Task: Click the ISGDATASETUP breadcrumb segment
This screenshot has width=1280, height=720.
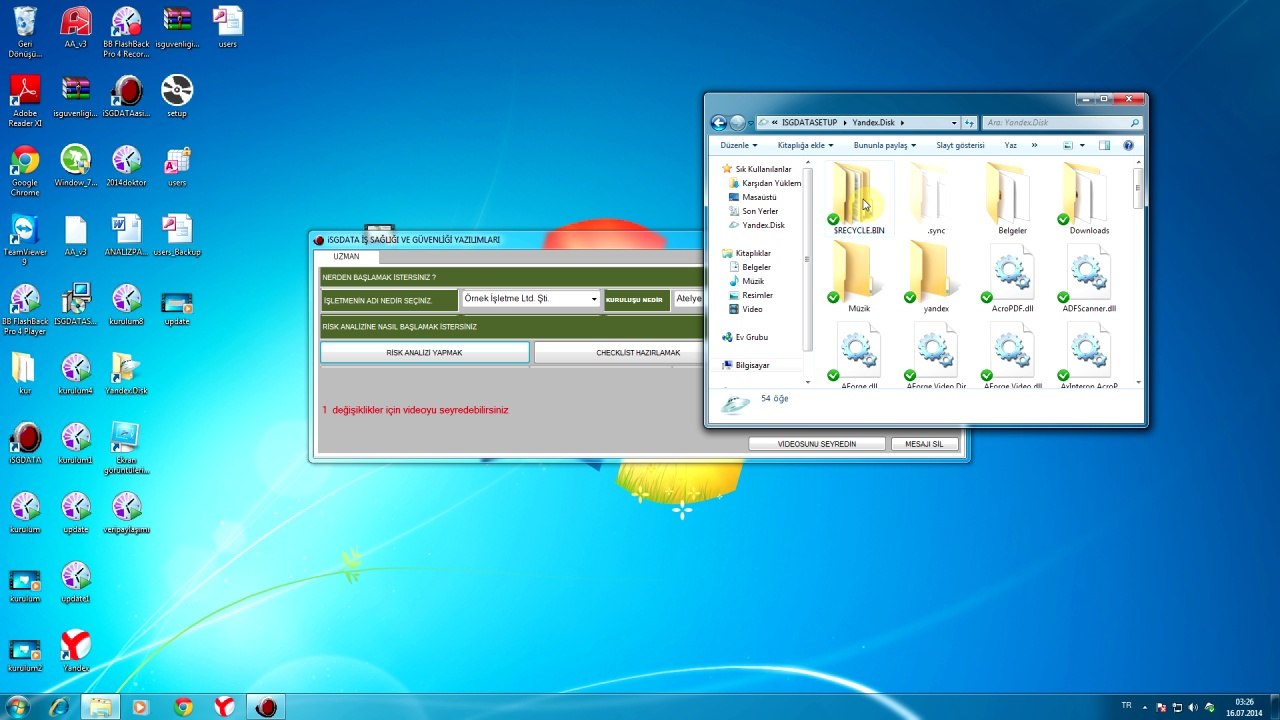Action: point(809,123)
